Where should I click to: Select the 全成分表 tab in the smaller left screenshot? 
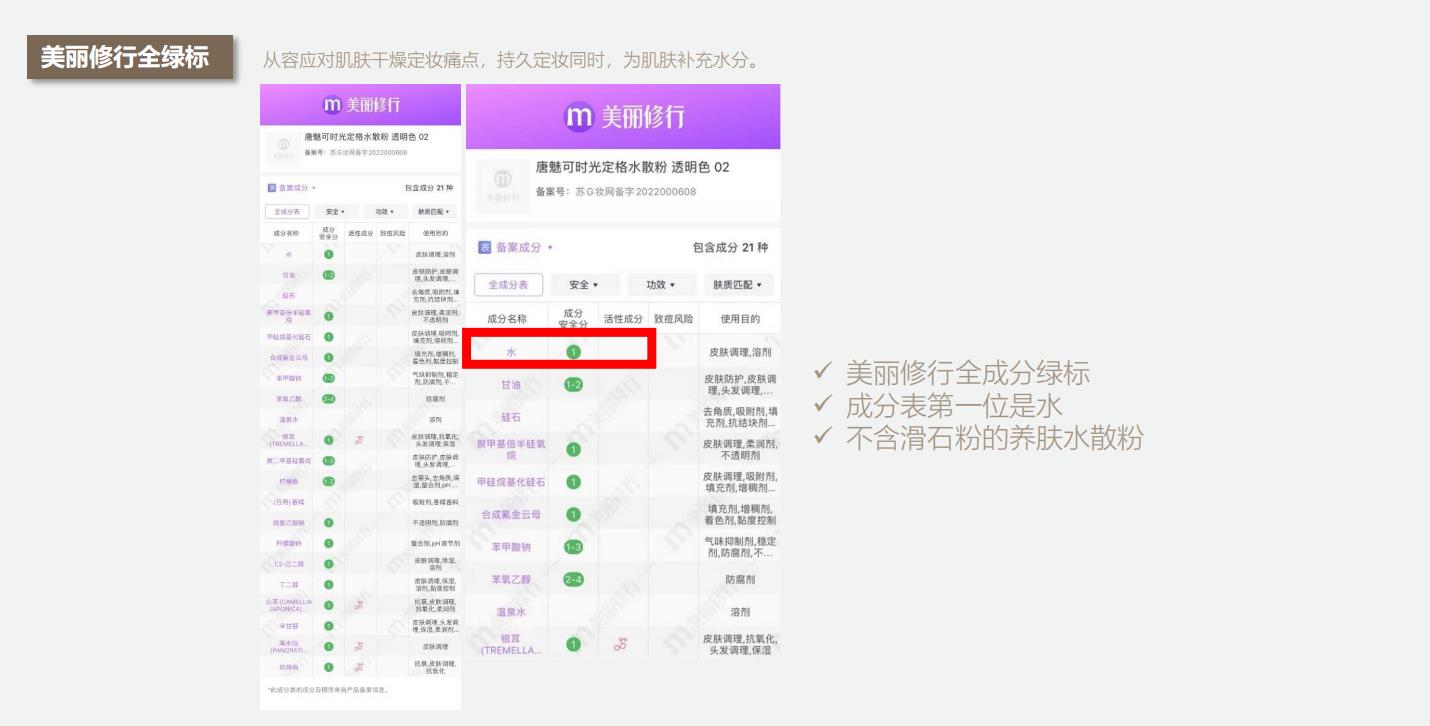286,212
